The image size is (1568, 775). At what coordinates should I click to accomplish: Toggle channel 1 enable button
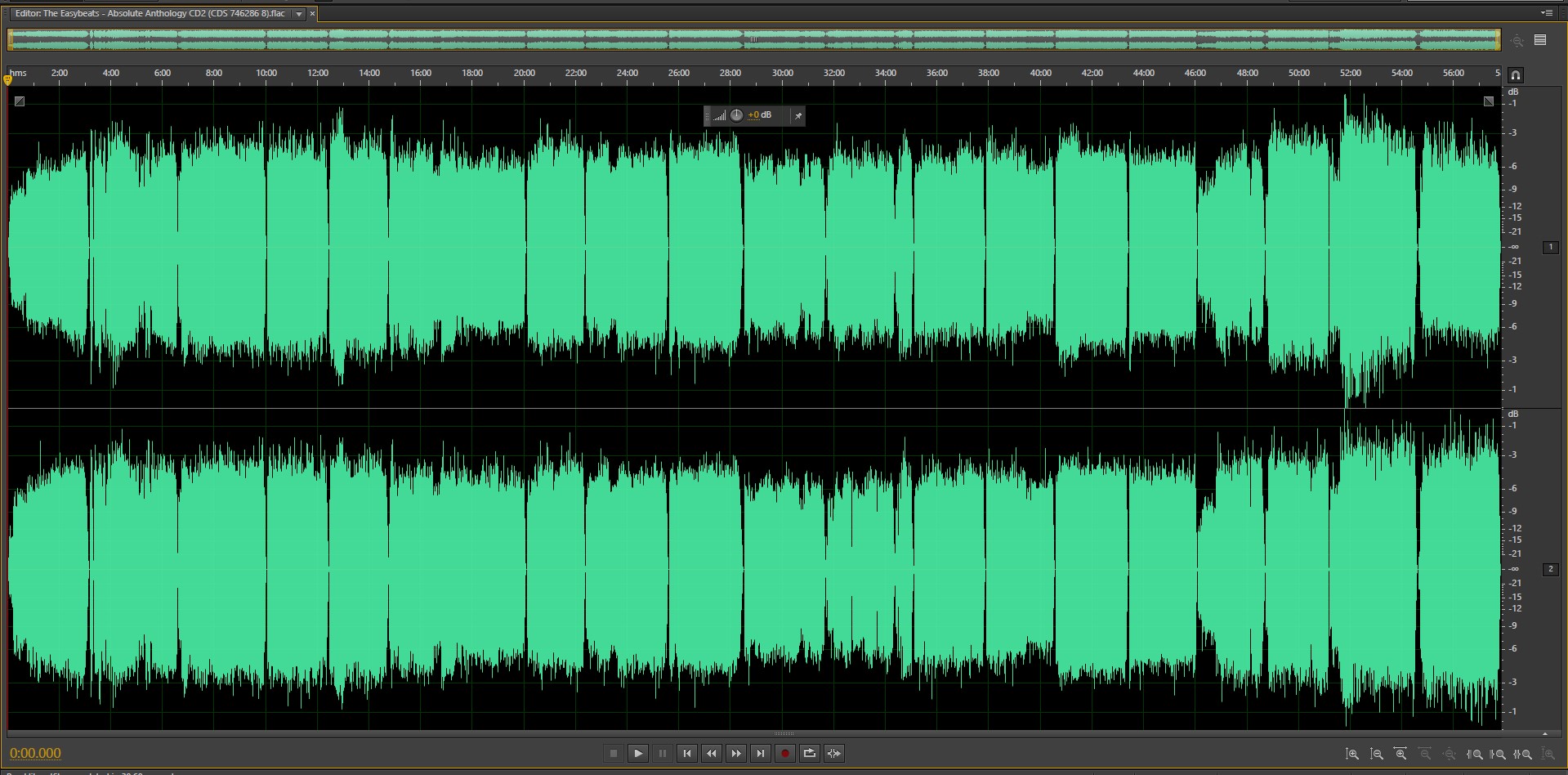click(x=1550, y=247)
